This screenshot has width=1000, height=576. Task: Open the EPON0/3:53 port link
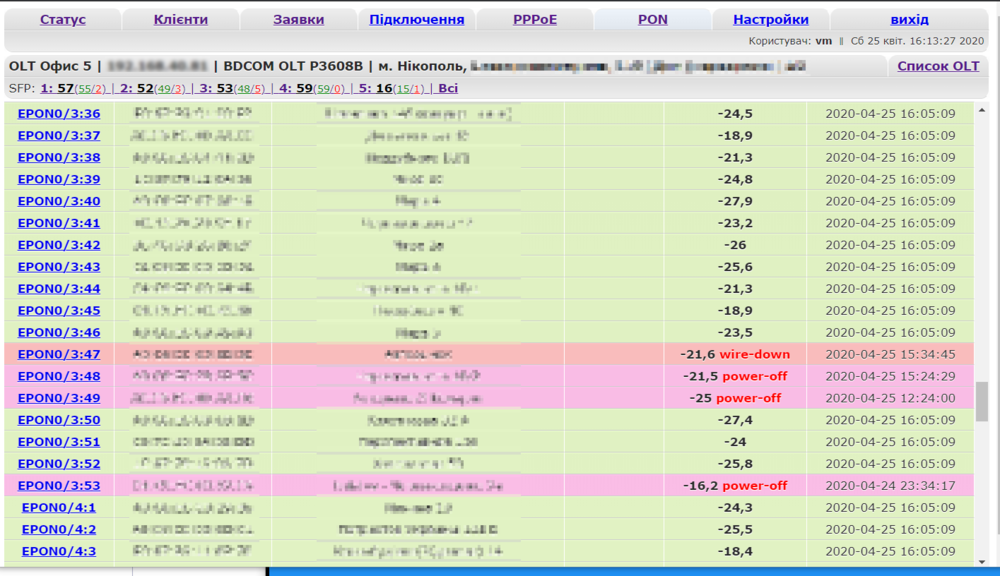(x=59, y=486)
